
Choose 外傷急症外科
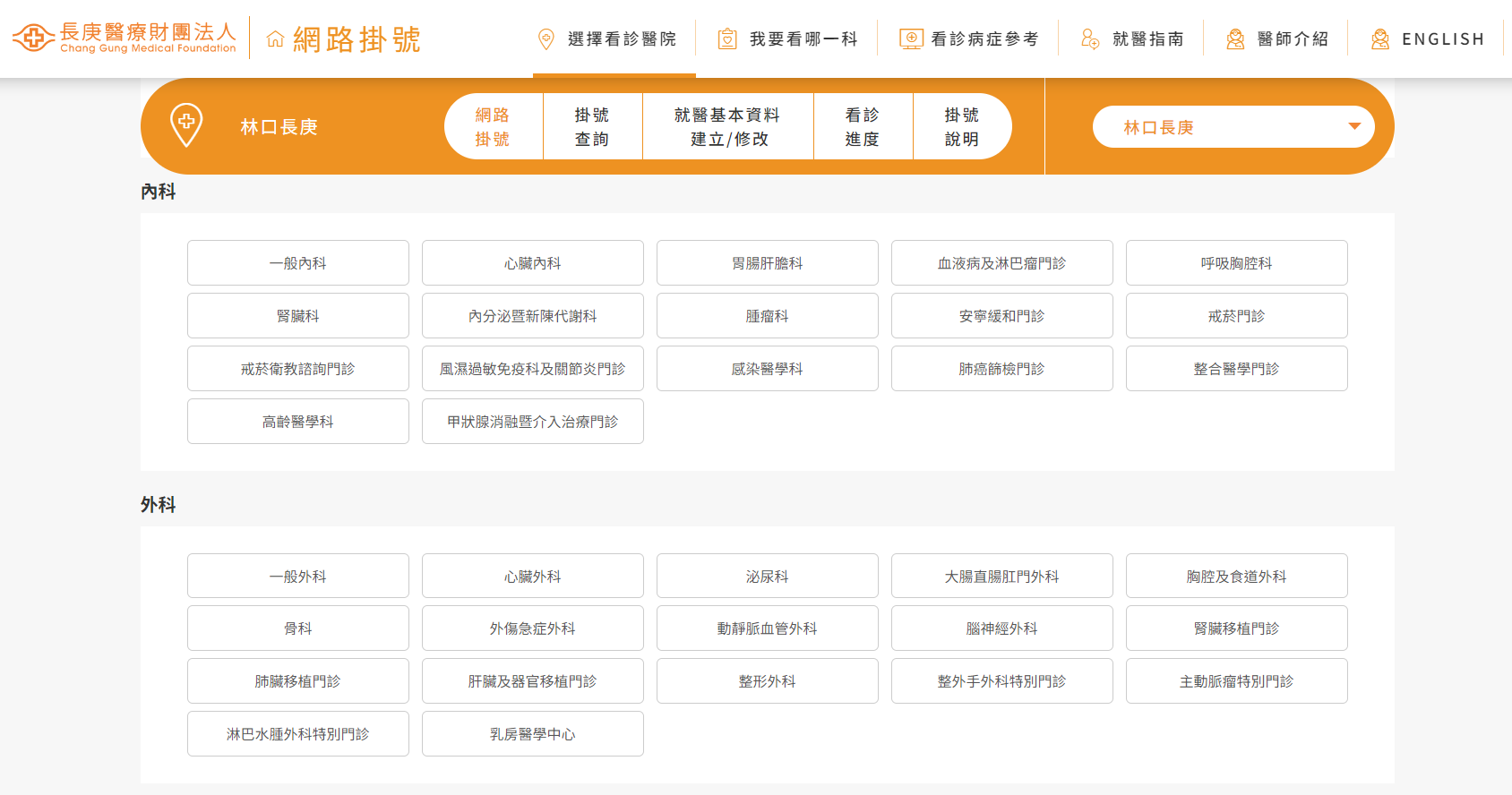pyautogui.click(x=533, y=628)
